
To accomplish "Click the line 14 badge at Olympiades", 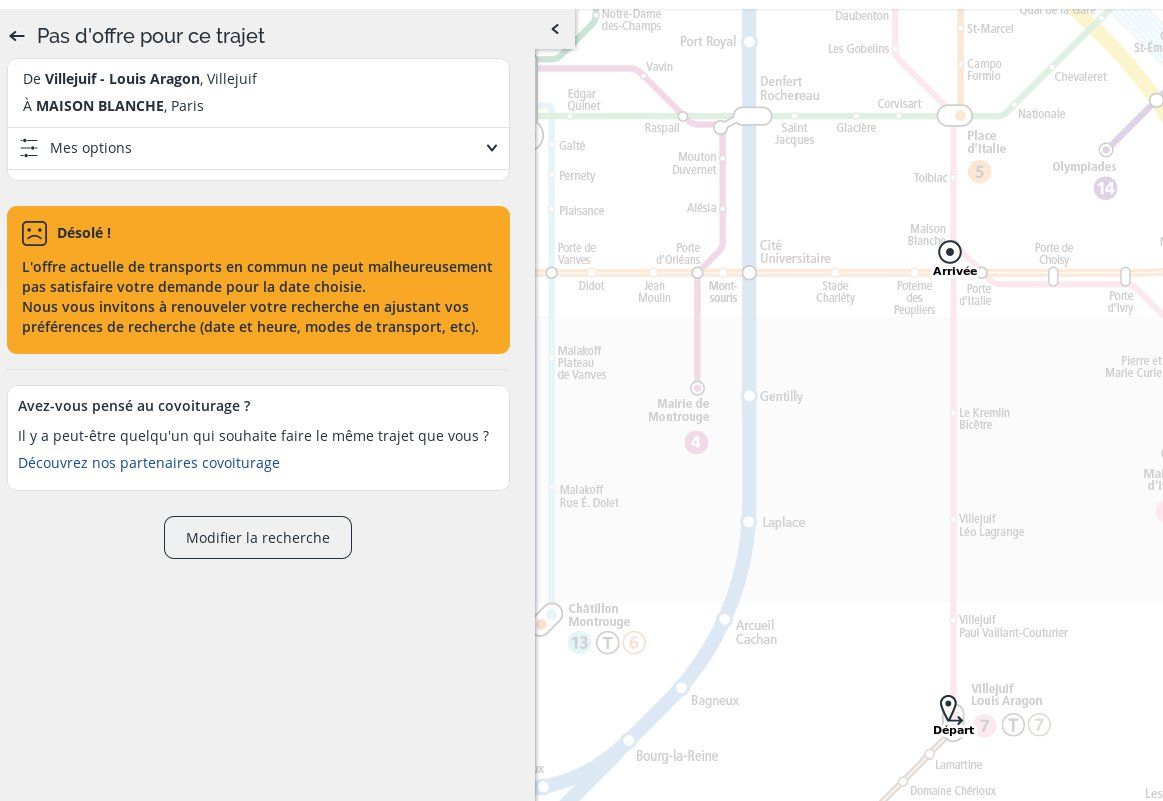I will coord(1105,188).
